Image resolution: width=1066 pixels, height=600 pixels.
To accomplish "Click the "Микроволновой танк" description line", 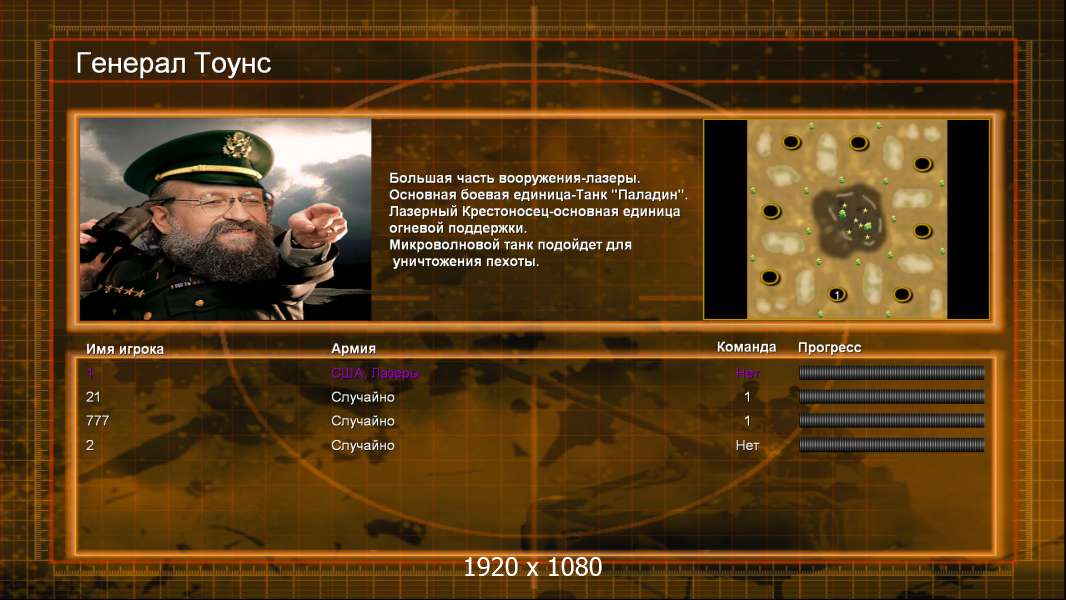I will [510, 245].
